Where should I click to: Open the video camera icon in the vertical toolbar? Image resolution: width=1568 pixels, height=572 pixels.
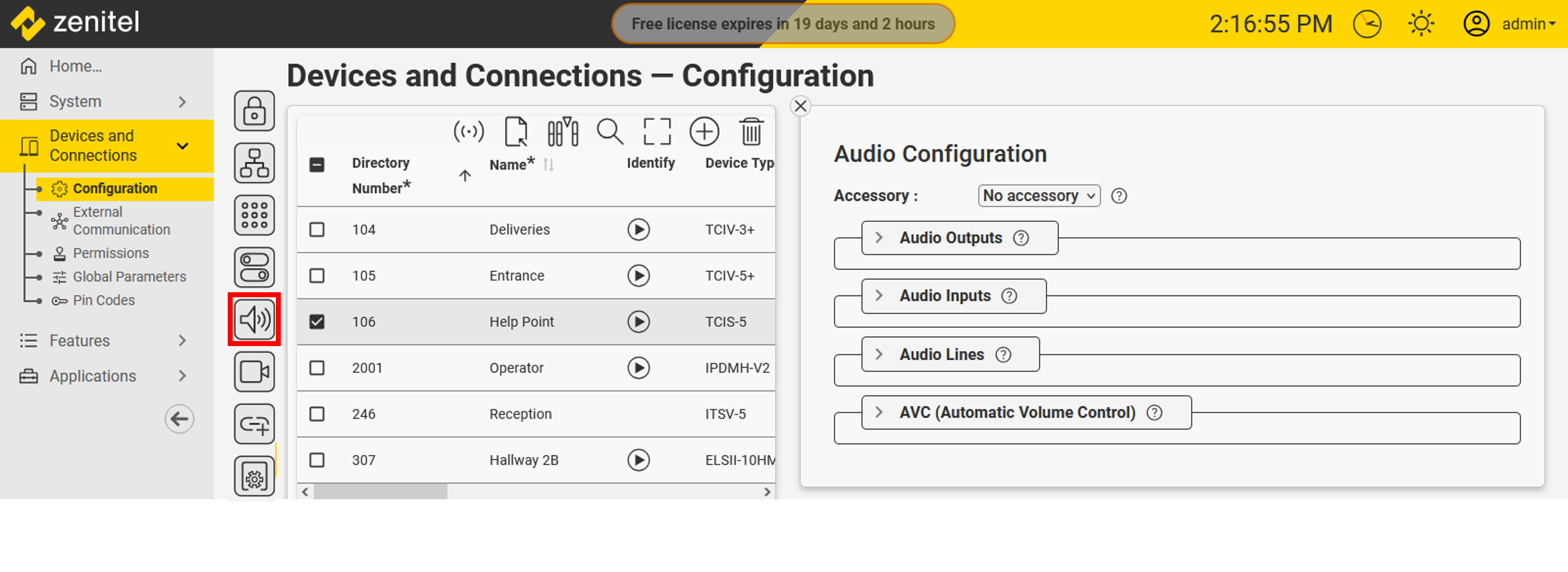(x=254, y=372)
